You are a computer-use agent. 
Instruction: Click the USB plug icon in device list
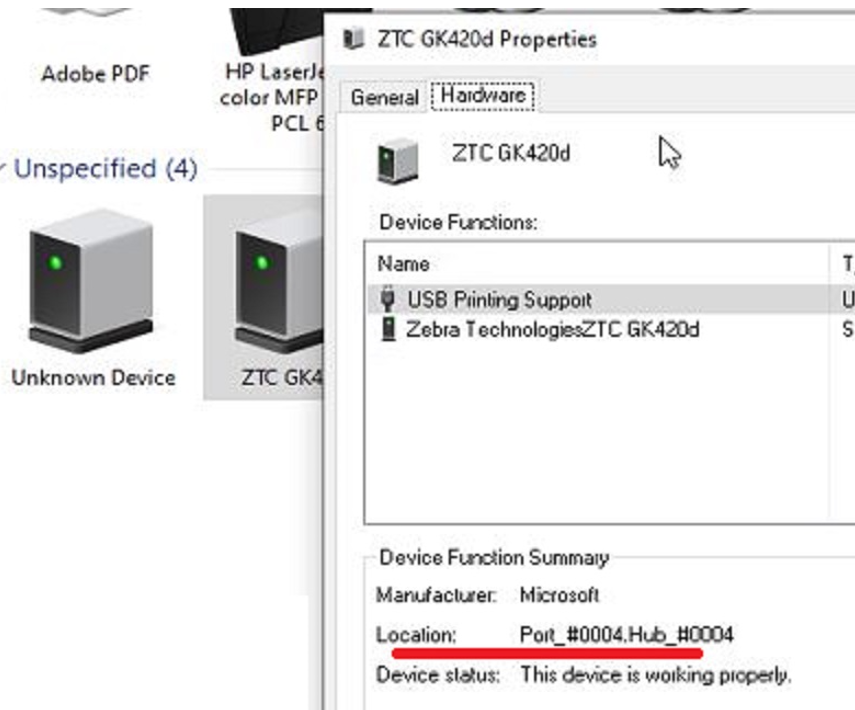[x=389, y=299]
